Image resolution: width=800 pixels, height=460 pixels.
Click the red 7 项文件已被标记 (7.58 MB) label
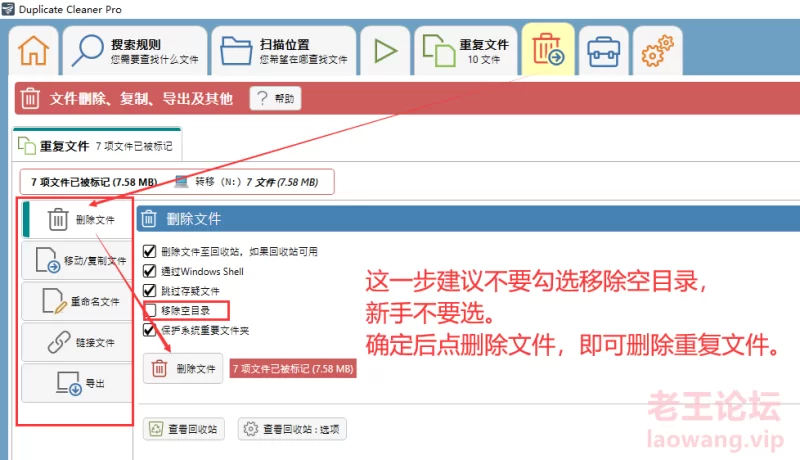pyautogui.click(x=293, y=368)
